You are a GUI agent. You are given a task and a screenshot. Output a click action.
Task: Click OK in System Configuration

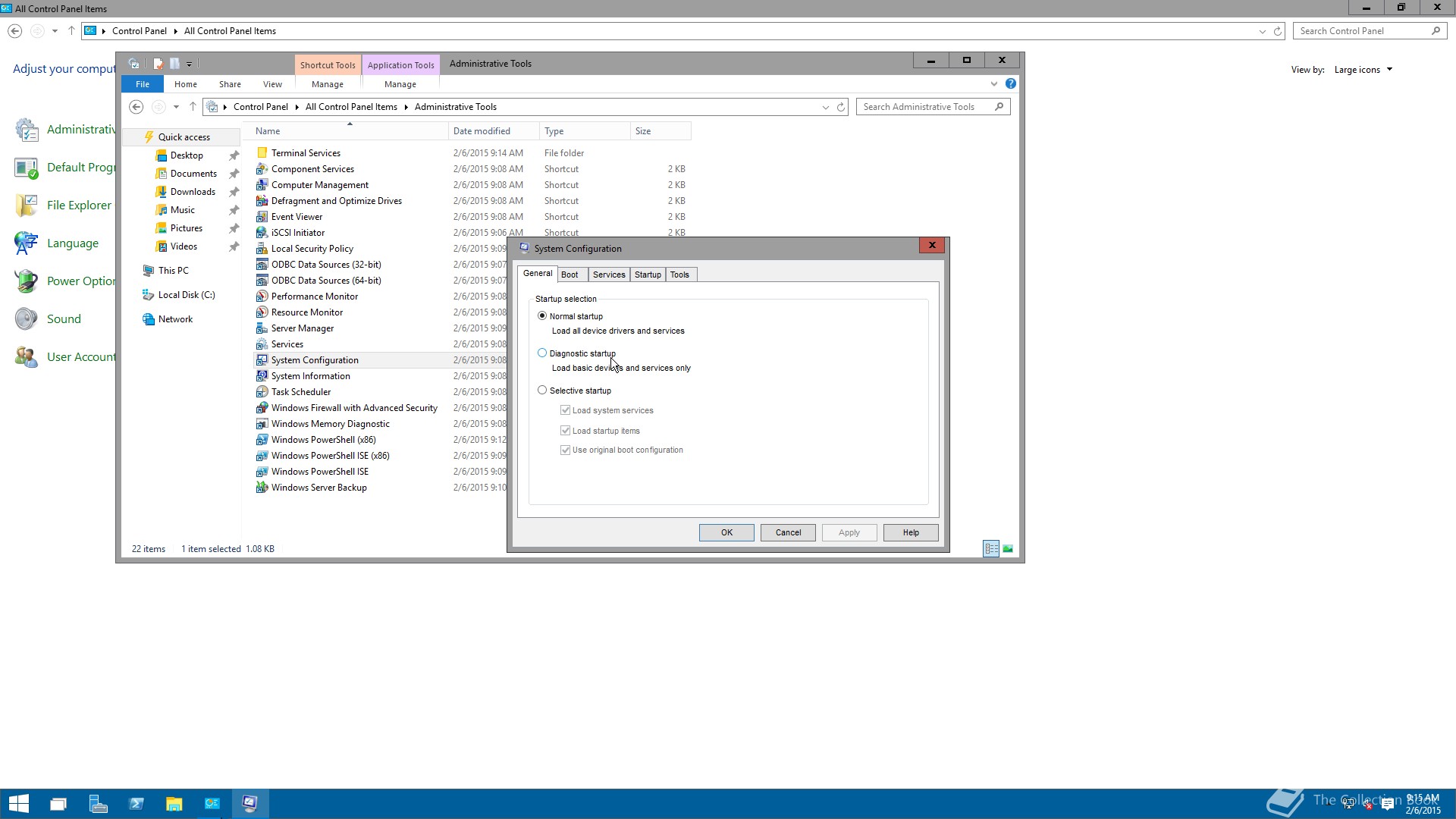click(x=726, y=532)
